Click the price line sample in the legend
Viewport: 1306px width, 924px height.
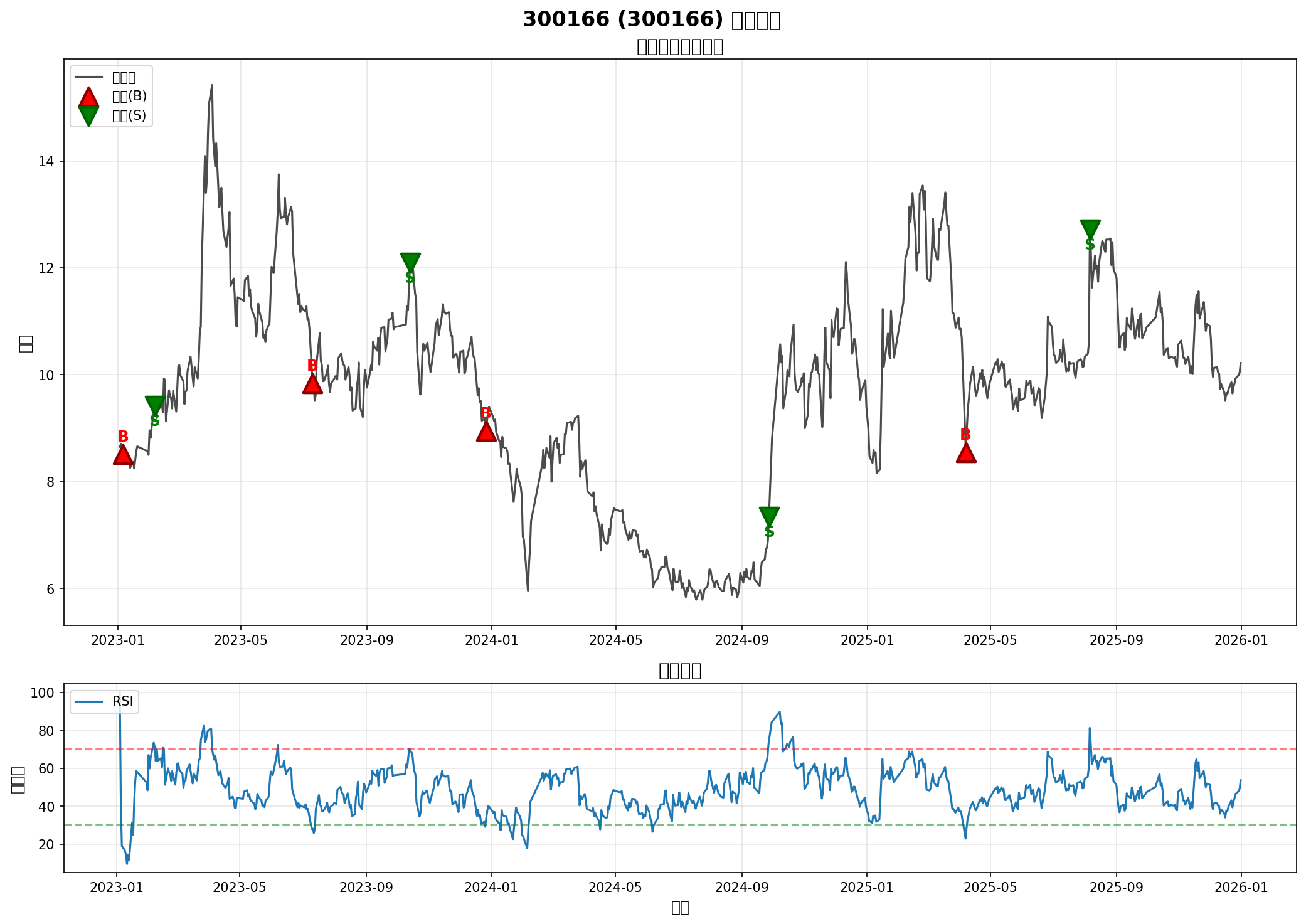[x=88, y=77]
